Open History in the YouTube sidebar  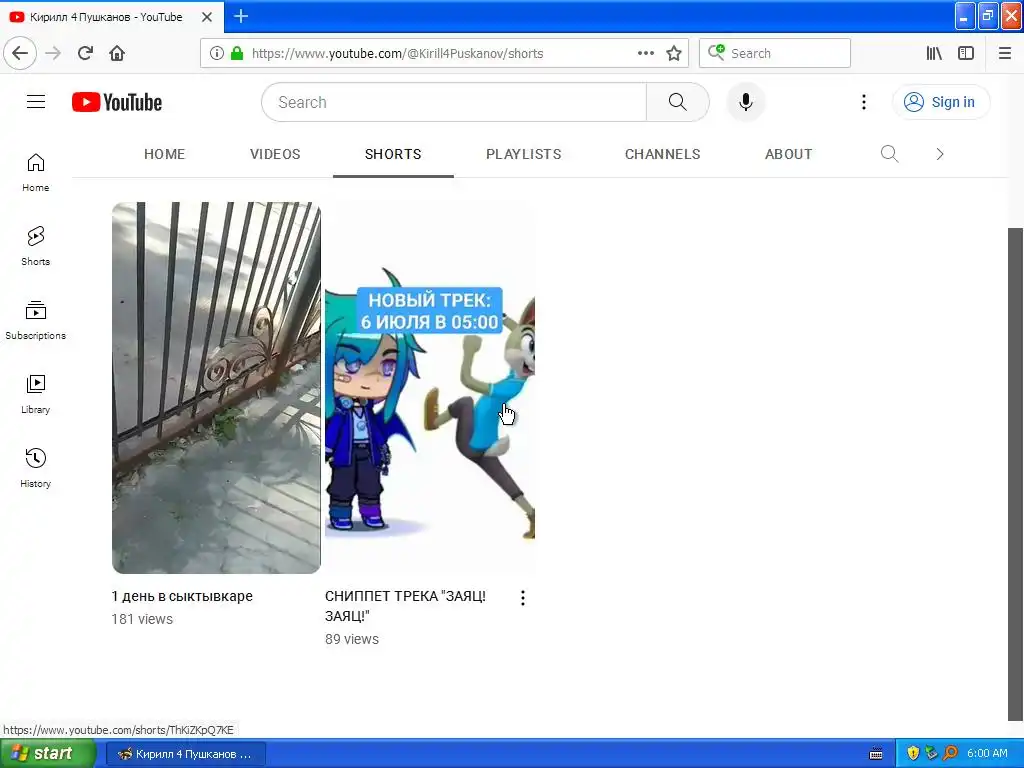35,468
